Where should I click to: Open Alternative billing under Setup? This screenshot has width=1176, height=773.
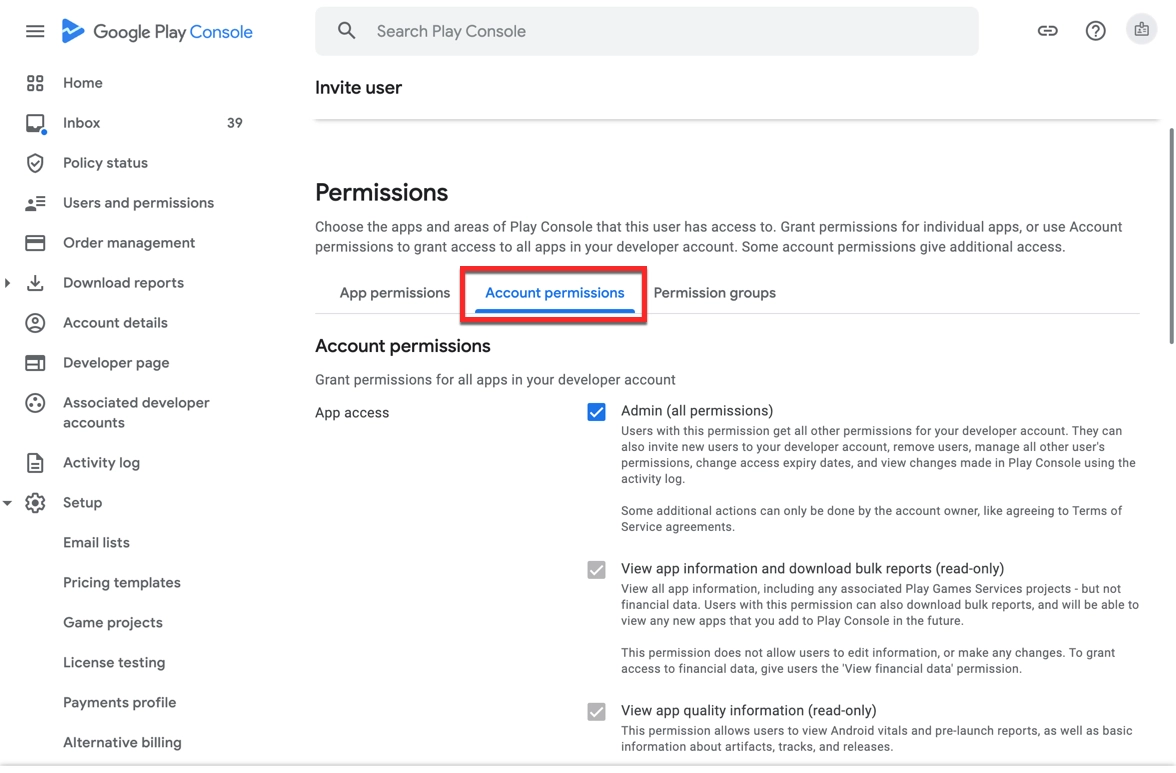[122, 743]
